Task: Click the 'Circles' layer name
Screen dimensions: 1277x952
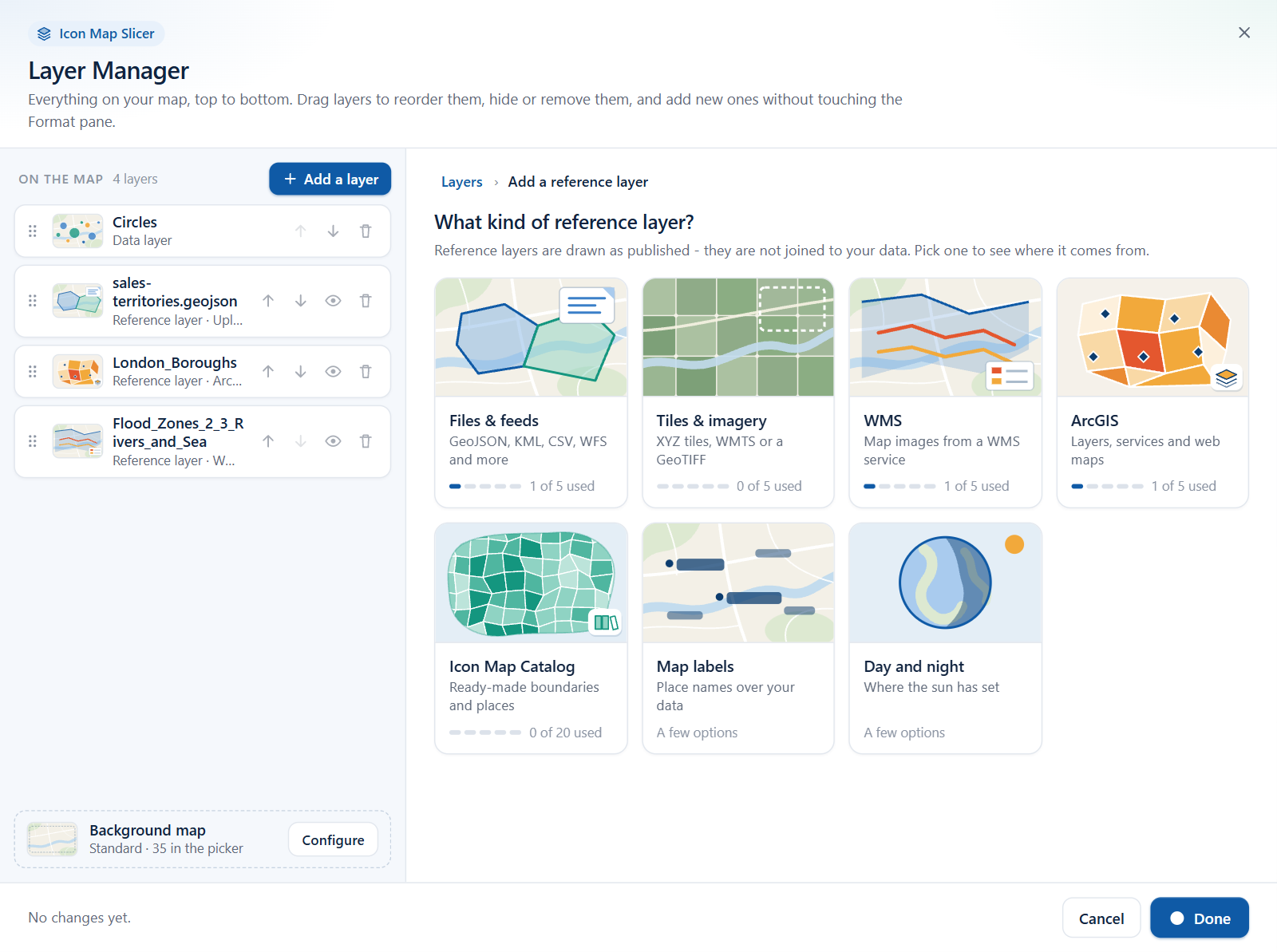Action: pos(135,222)
